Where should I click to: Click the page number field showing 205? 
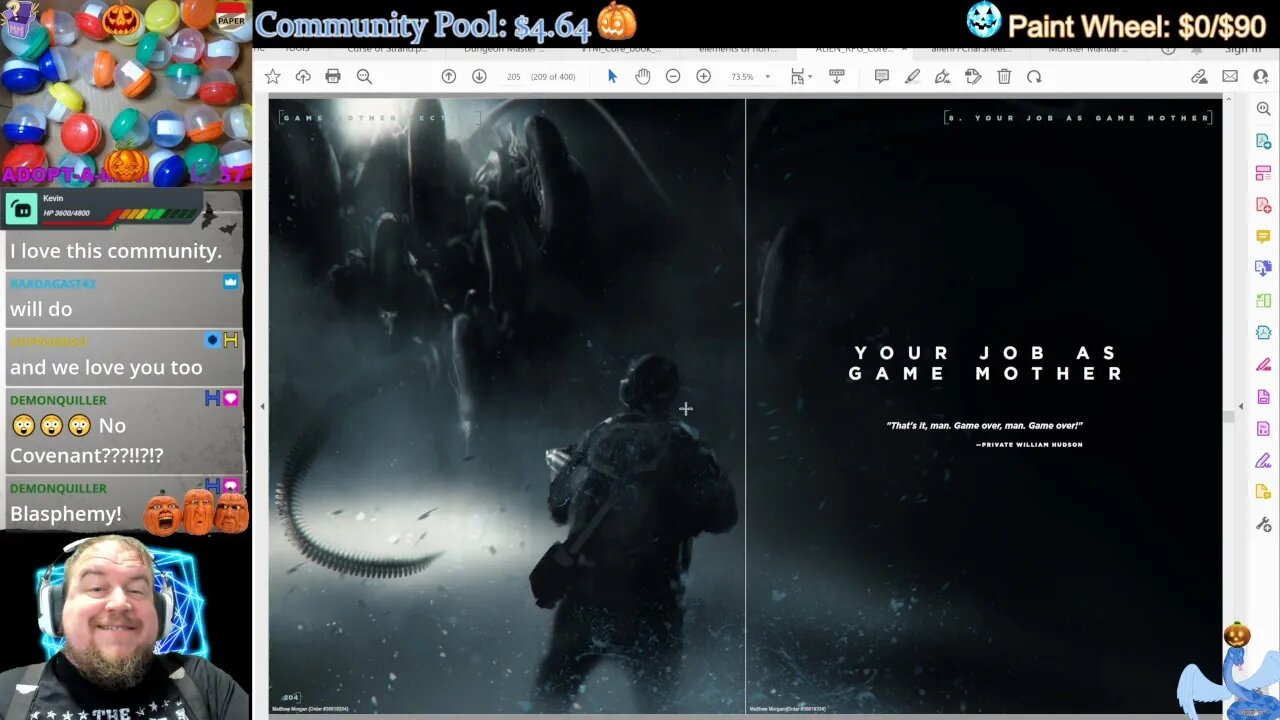point(513,77)
